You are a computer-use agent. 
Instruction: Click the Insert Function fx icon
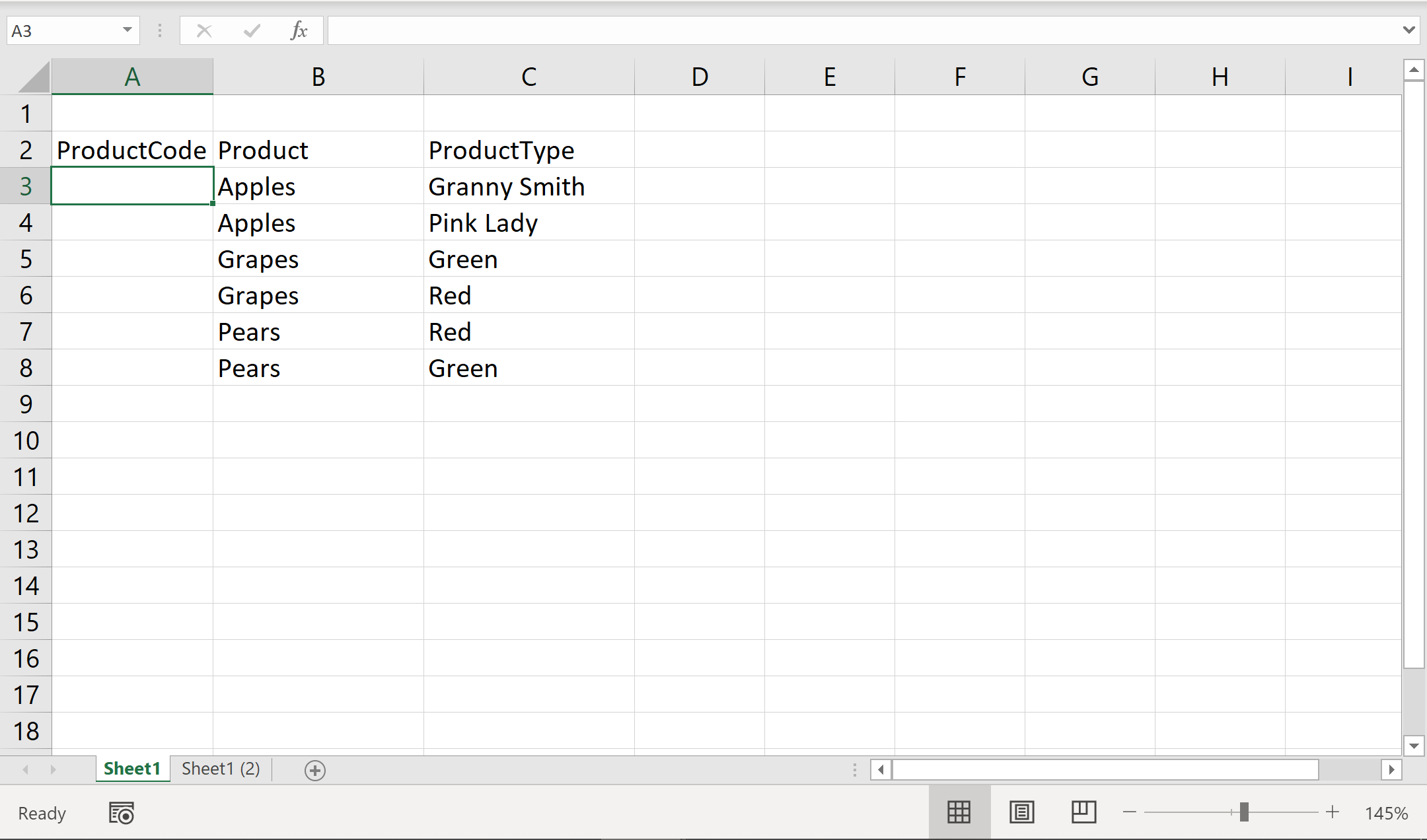pos(299,30)
